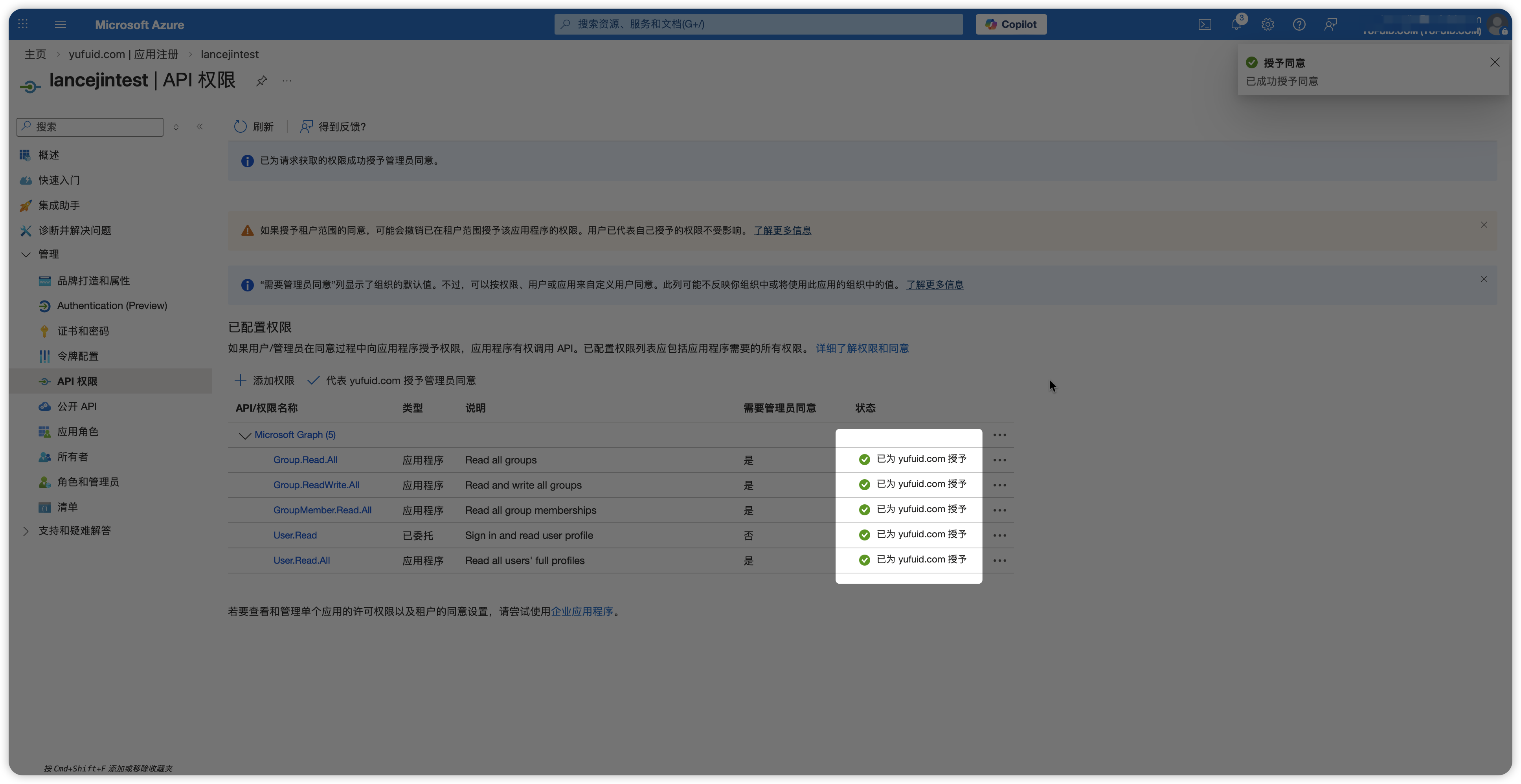Open 证书和密码 in the sidebar
The image size is (1521, 784).
(83, 331)
